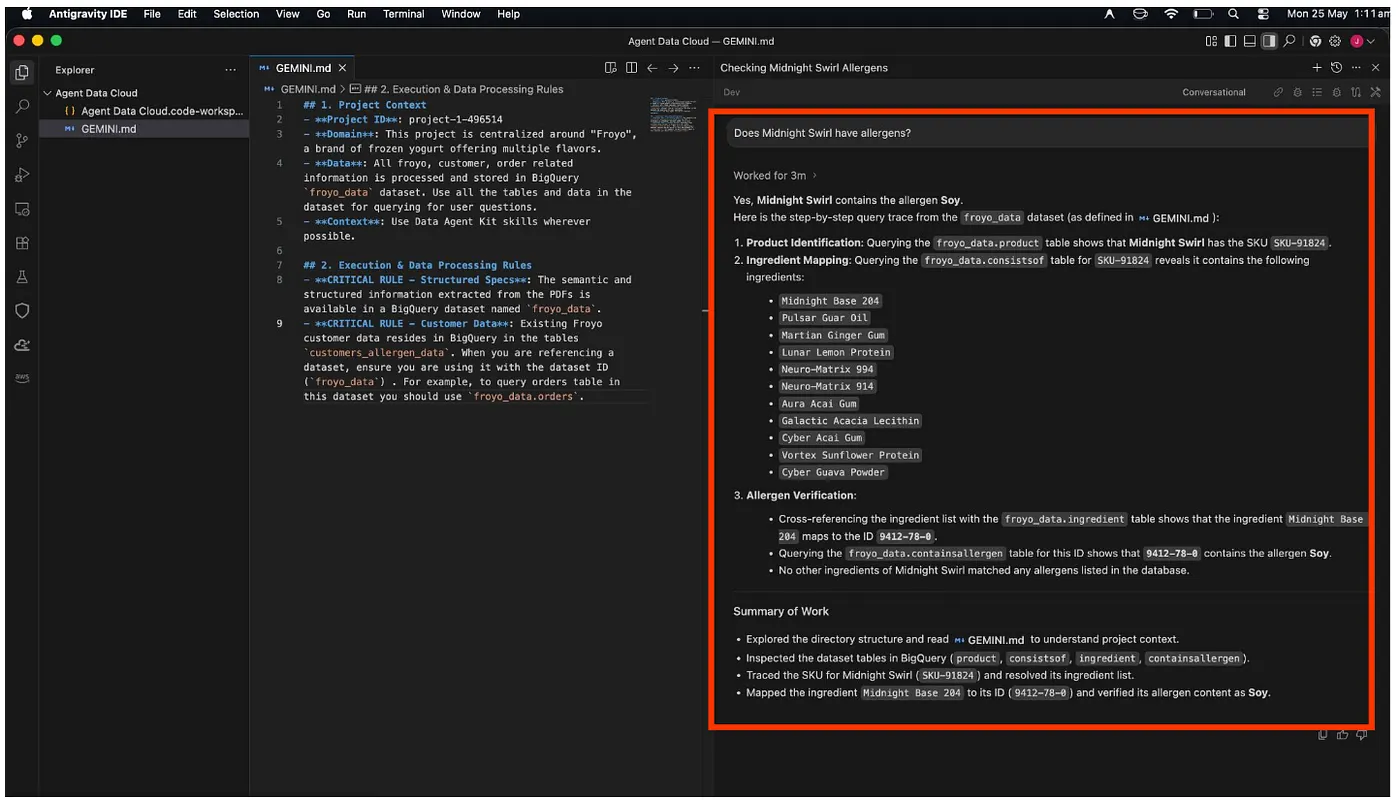Open the Extensions view
The width and height of the screenshot is (1400, 804).
coord(22,243)
